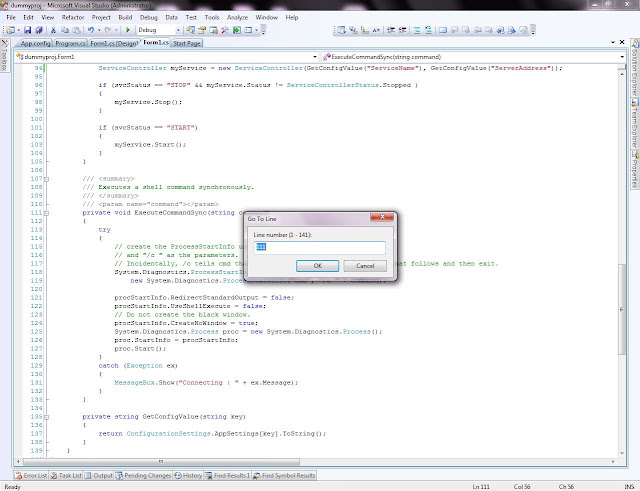Click the vertical scrollbar thumb in editor
Viewport: 640px width, 491px height.
coord(622,309)
